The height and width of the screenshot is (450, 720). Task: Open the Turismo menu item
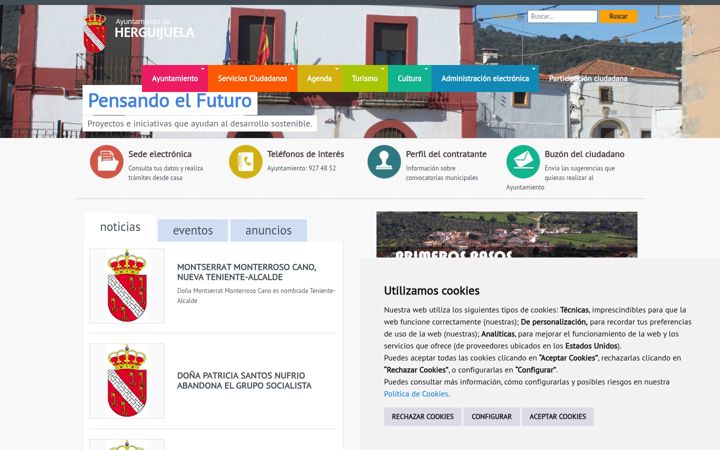365,79
